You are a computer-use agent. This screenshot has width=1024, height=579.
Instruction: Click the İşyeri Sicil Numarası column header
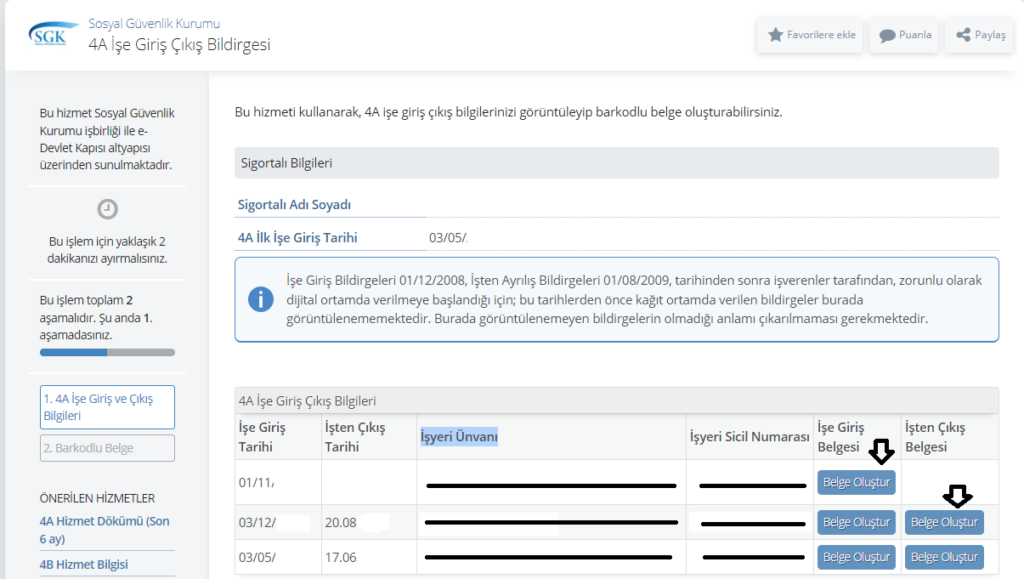[749, 437]
